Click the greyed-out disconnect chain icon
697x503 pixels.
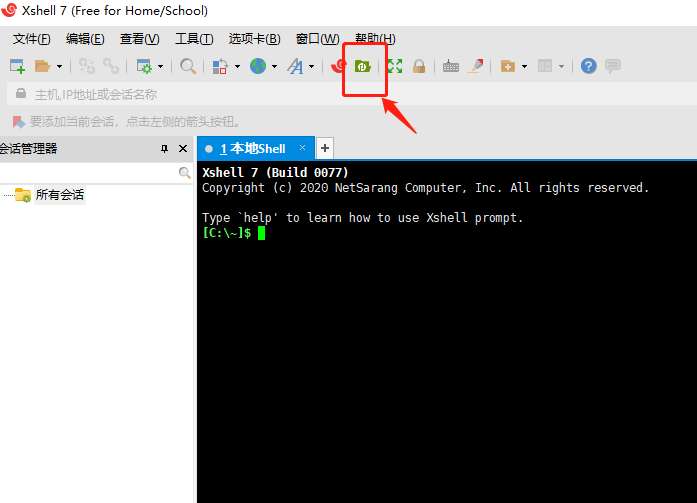[x=111, y=66]
